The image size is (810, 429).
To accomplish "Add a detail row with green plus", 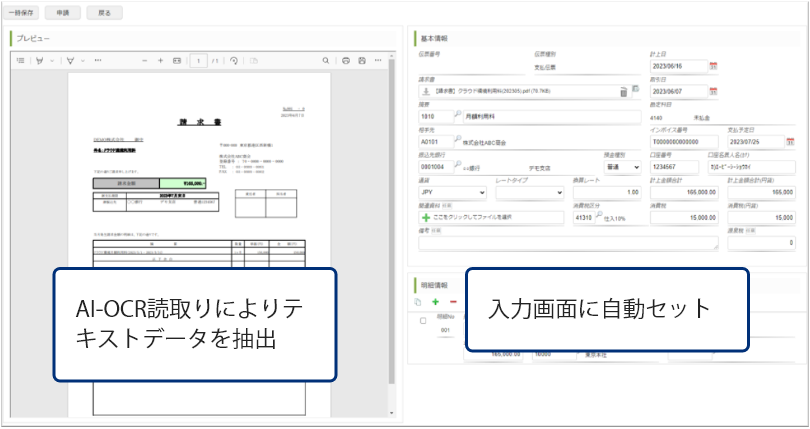I will tap(435, 302).
